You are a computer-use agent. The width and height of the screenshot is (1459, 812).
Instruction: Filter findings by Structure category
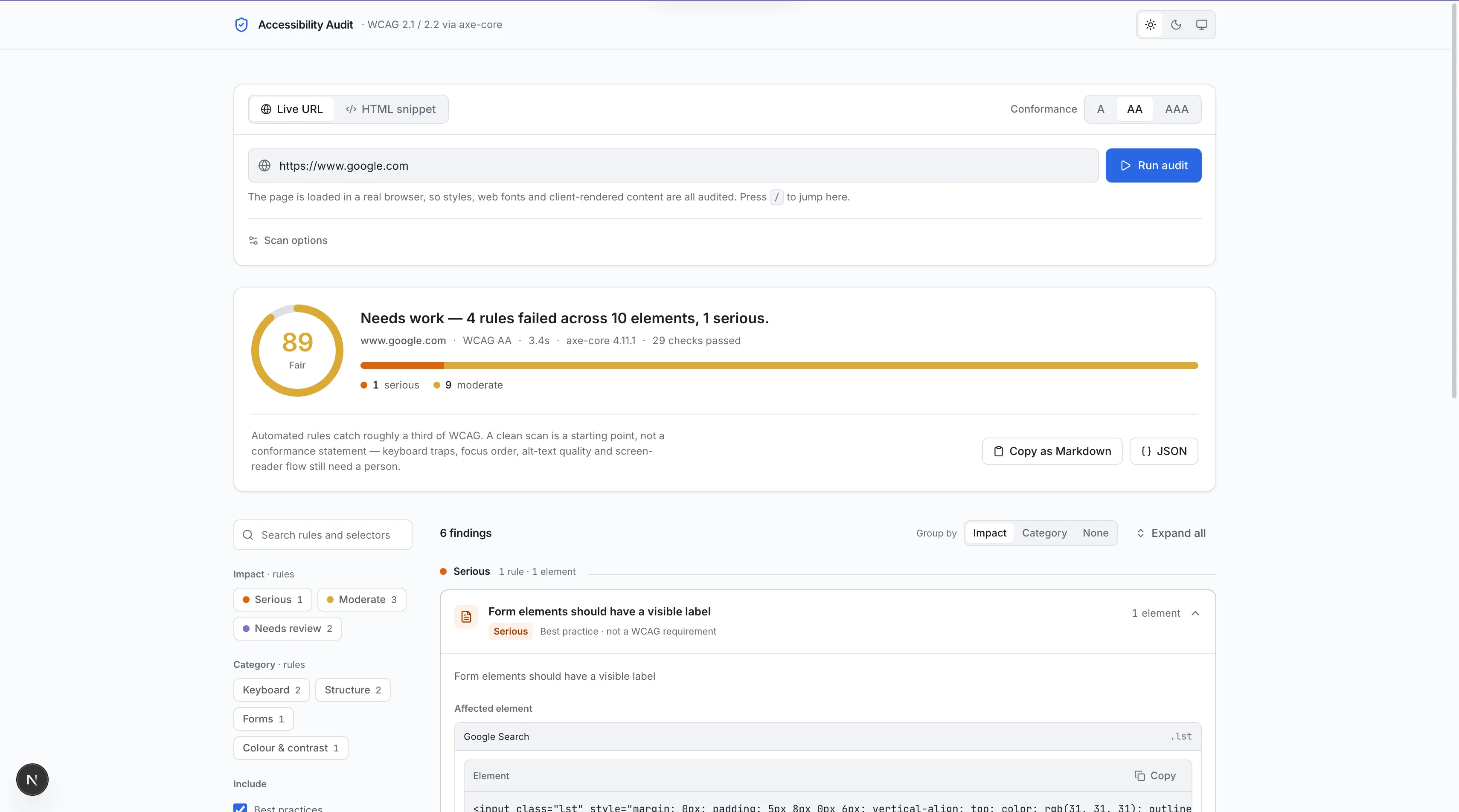[x=353, y=690]
